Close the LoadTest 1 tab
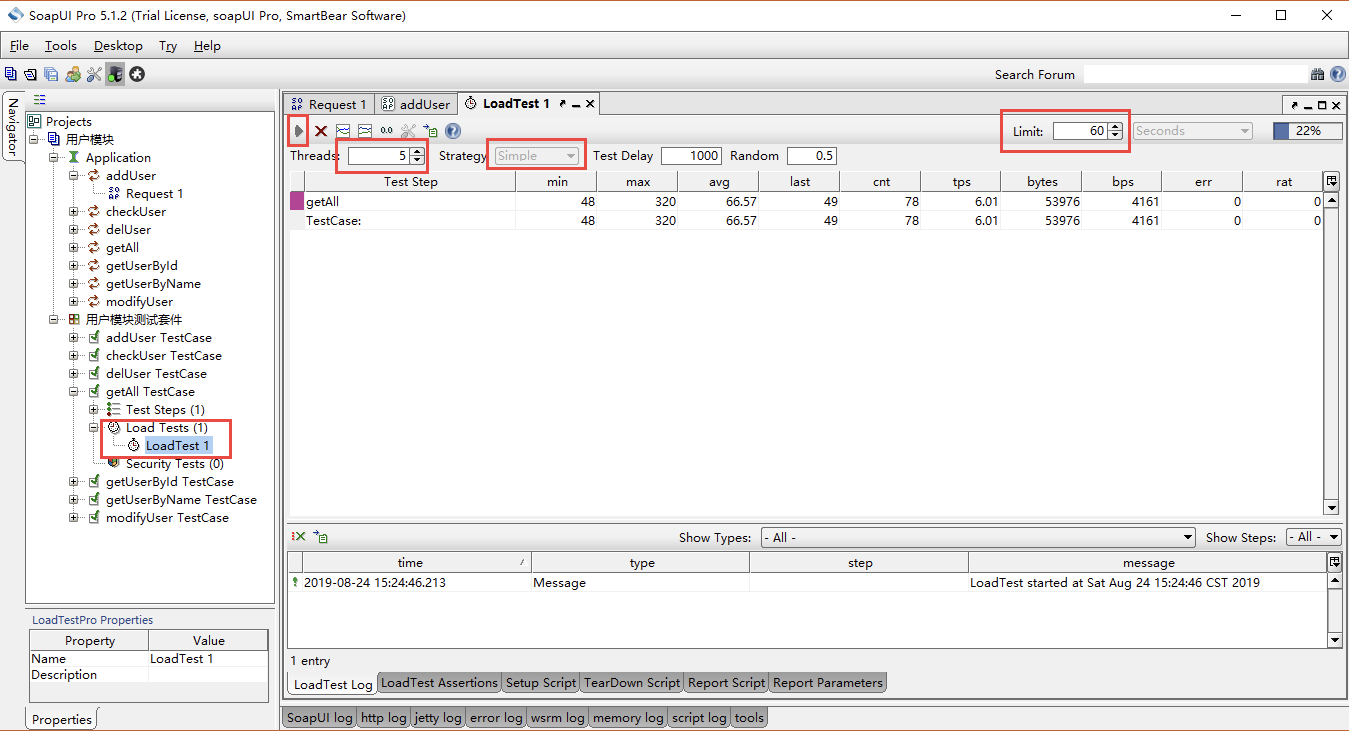This screenshot has height=731, width=1349. coord(590,104)
